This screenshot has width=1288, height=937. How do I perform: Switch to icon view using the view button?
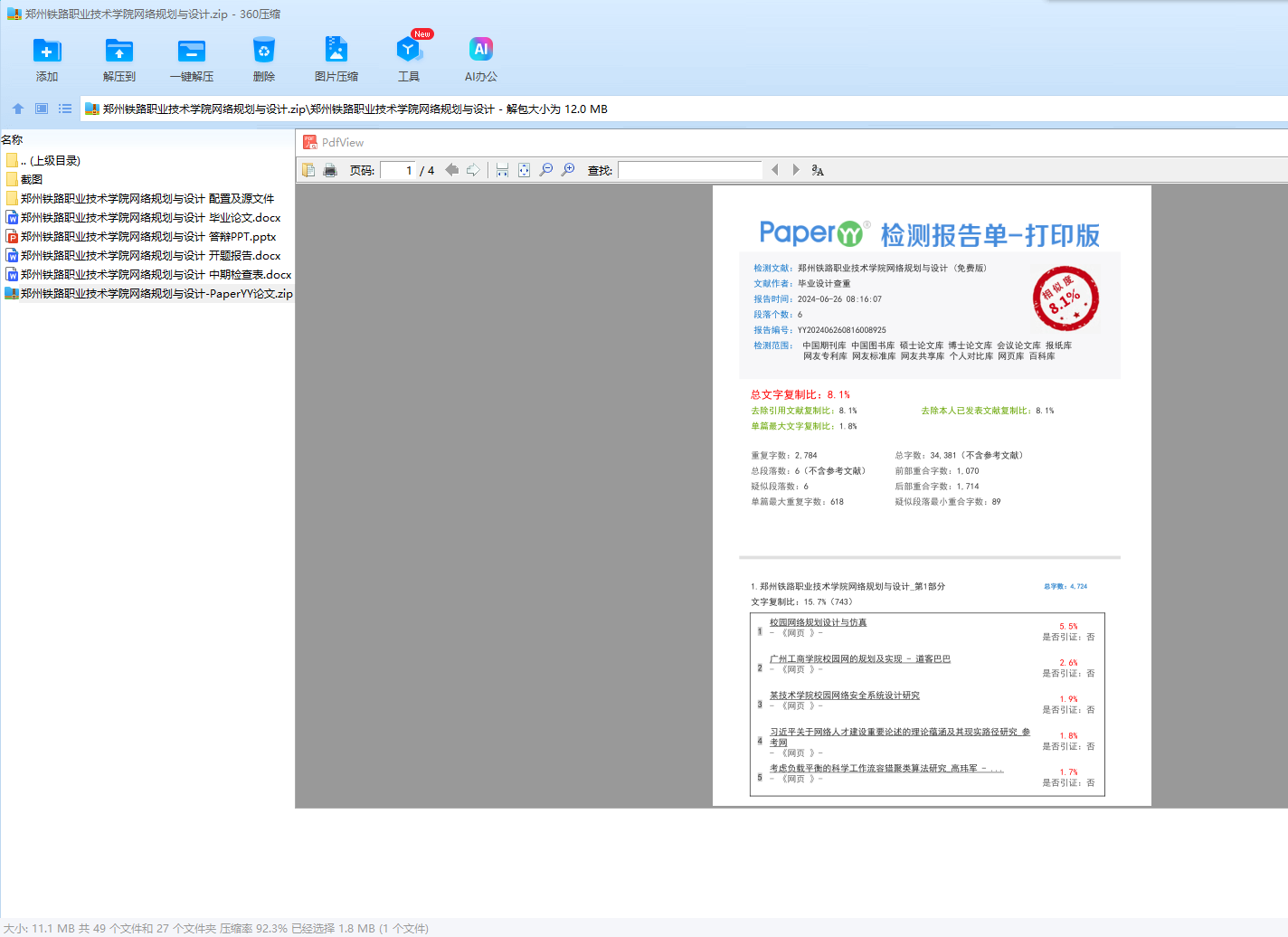click(42, 109)
